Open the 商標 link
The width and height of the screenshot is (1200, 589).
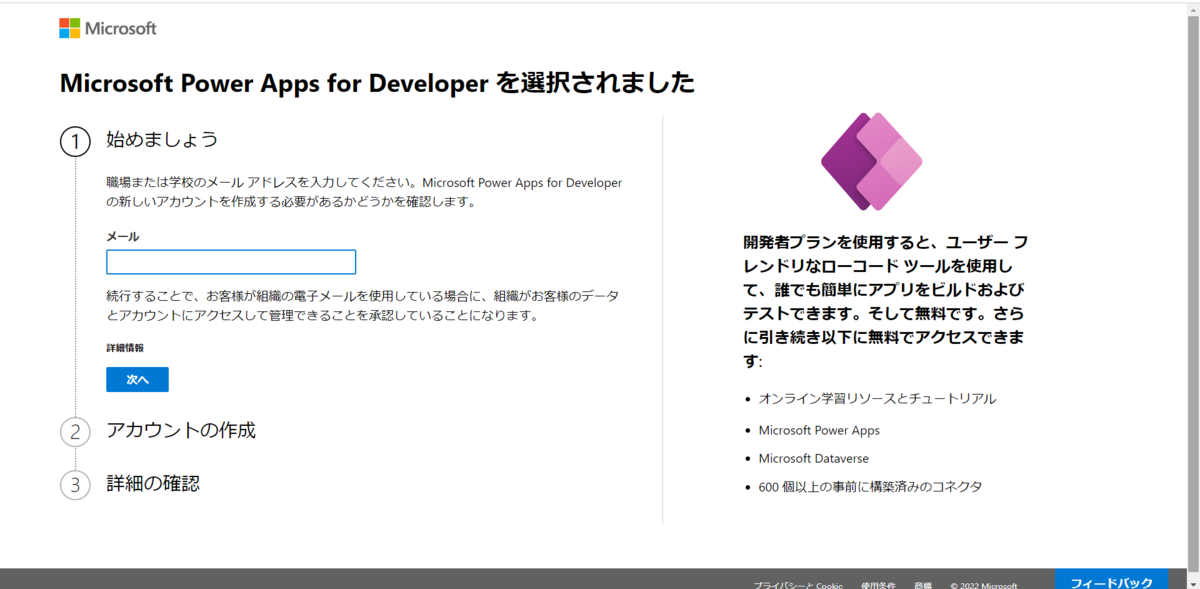point(925,584)
